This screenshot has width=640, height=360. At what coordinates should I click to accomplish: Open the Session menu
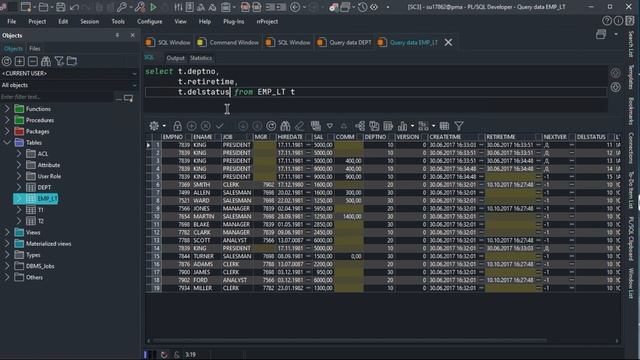pos(89,21)
